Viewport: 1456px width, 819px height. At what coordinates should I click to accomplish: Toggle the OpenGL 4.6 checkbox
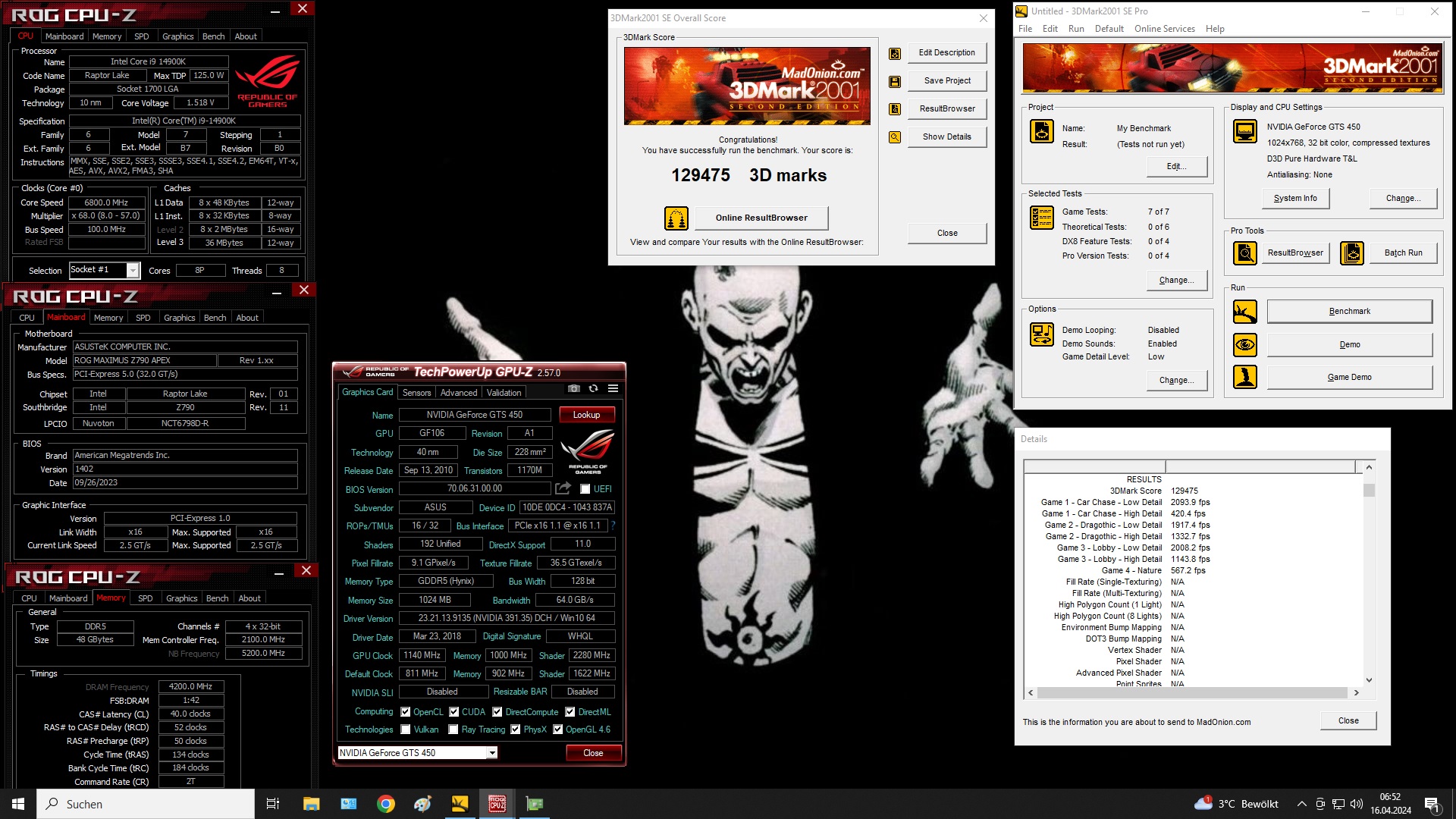pyautogui.click(x=557, y=730)
